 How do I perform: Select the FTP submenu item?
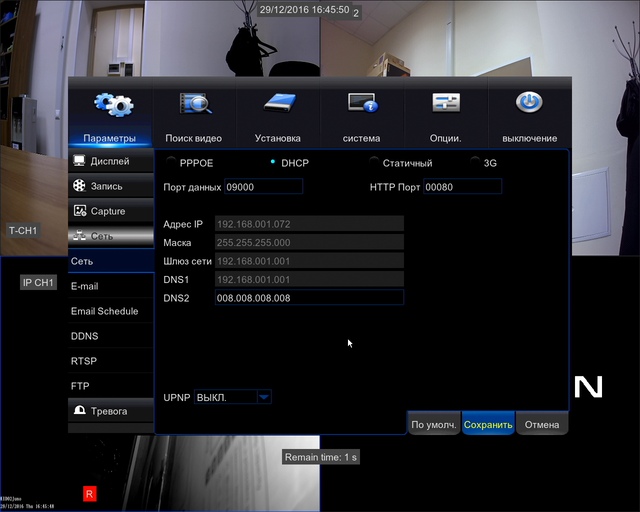[x=111, y=385]
